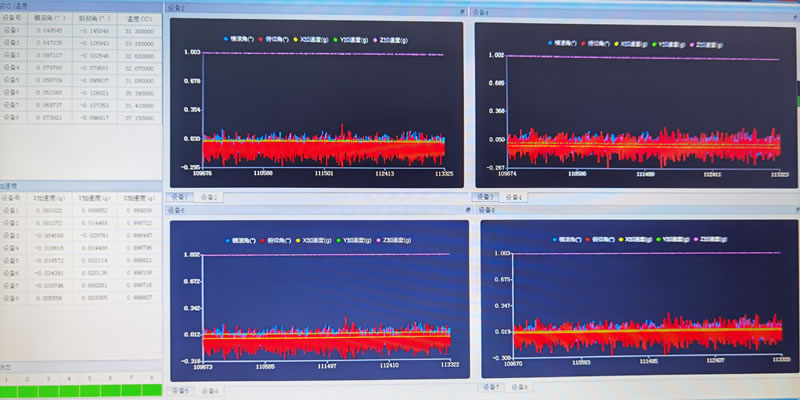Click the float icon on 设备2 chart panel
This screenshot has height=400, width=800.
[x=461, y=11]
